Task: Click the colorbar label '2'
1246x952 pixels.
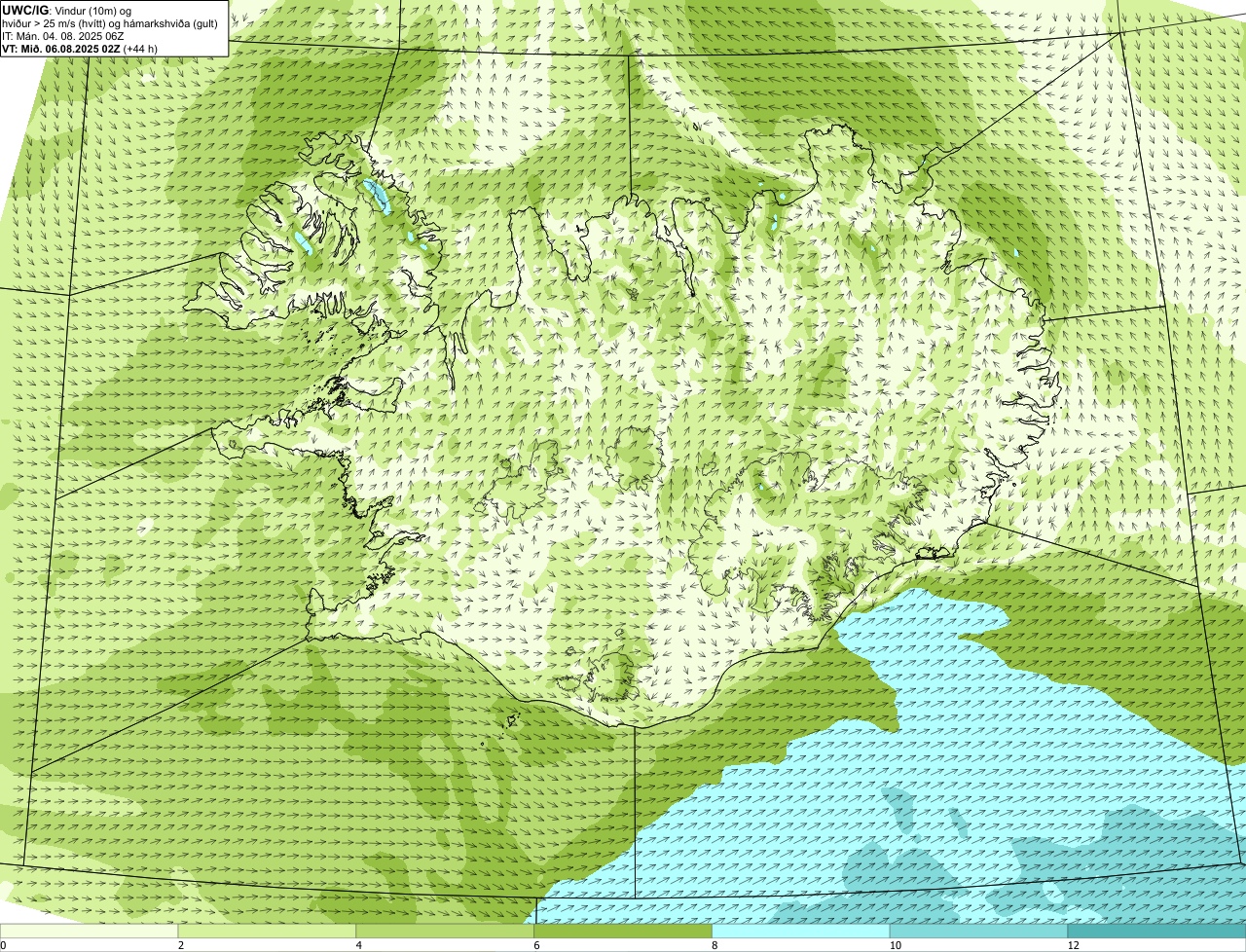Action: (181, 945)
